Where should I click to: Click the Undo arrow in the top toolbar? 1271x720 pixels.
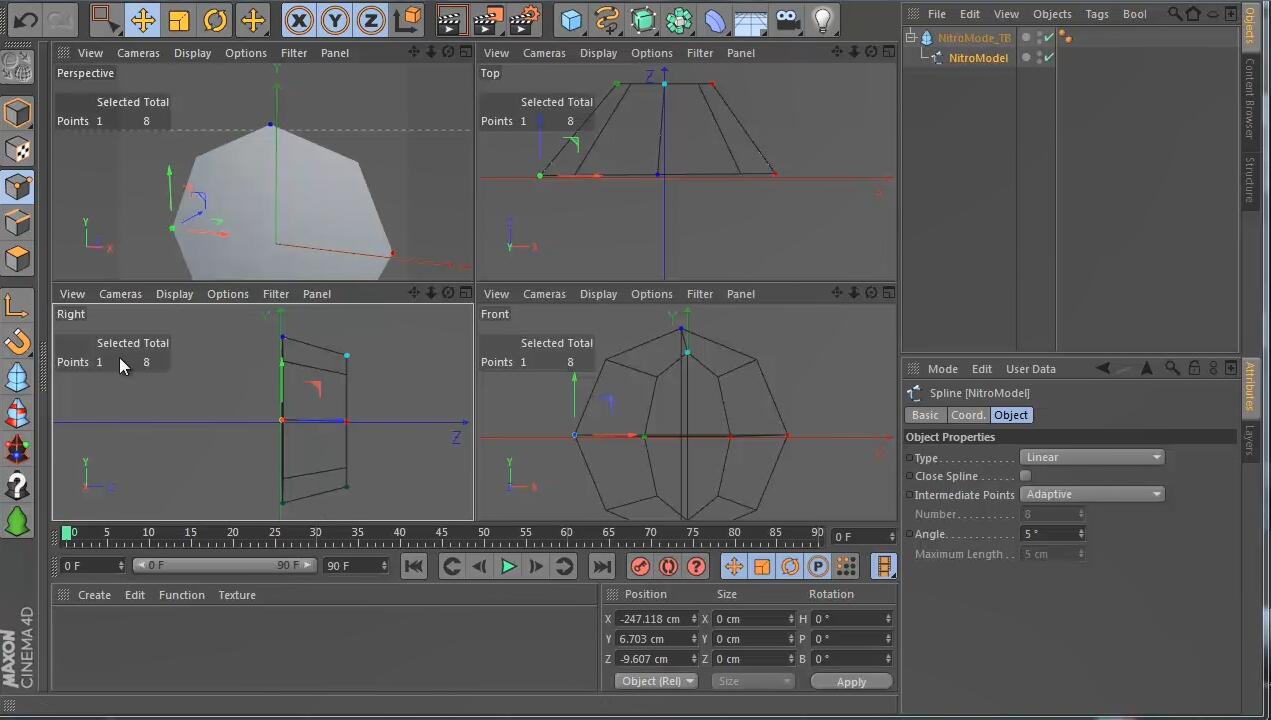point(24,19)
